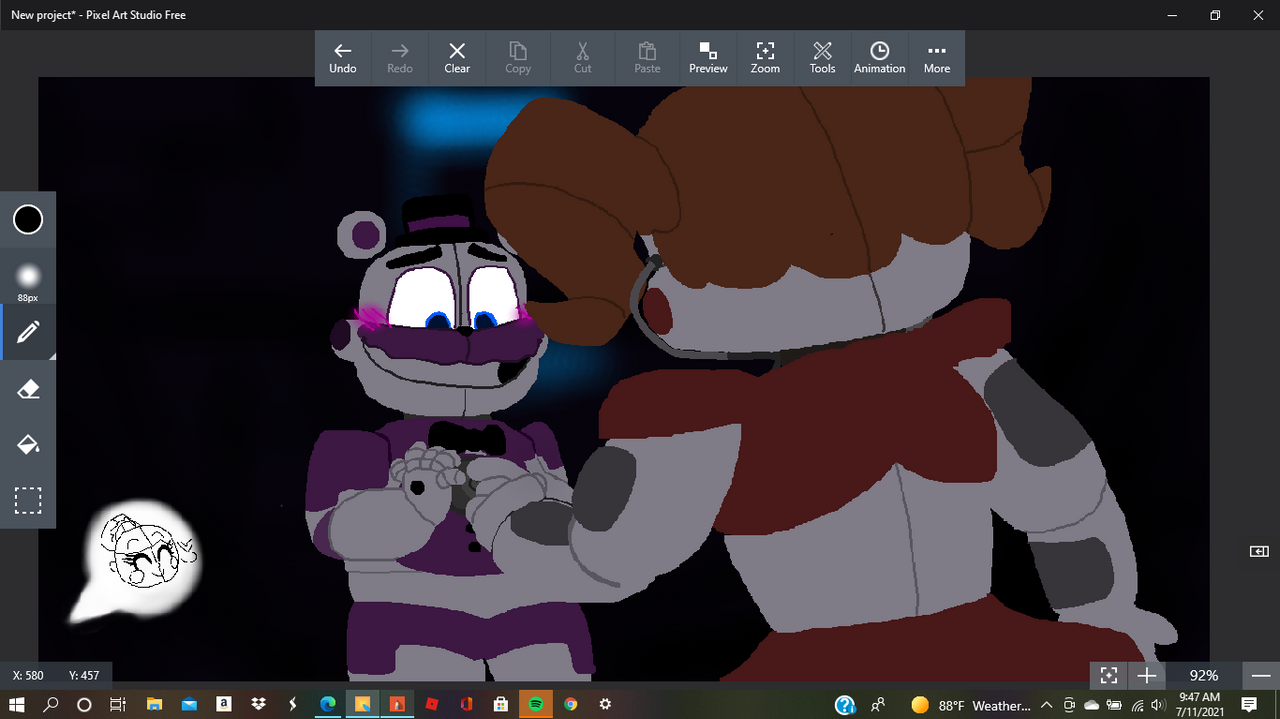Open Roblox from the taskbar
Image resolution: width=1280 pixels, height=719 pixels.
(431, 704)
